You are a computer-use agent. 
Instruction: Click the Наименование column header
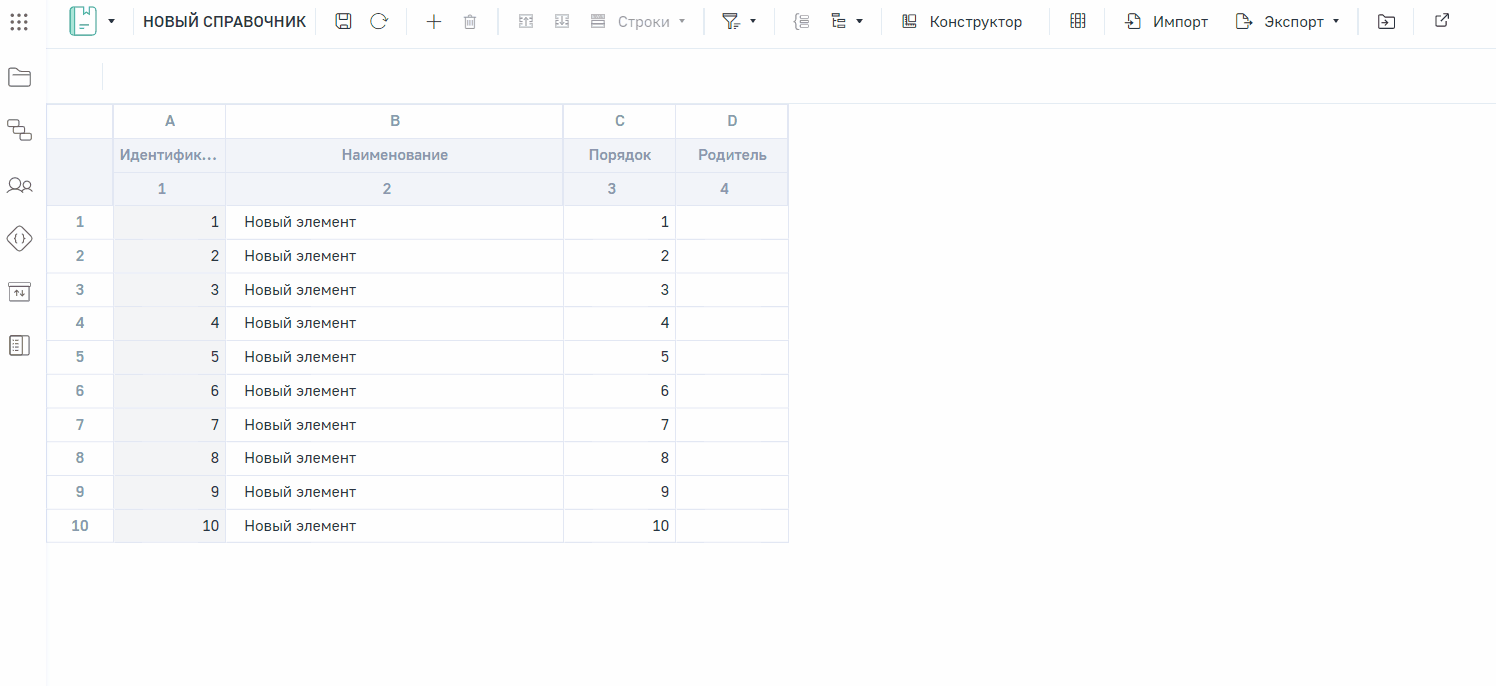[x=395, y=155]
